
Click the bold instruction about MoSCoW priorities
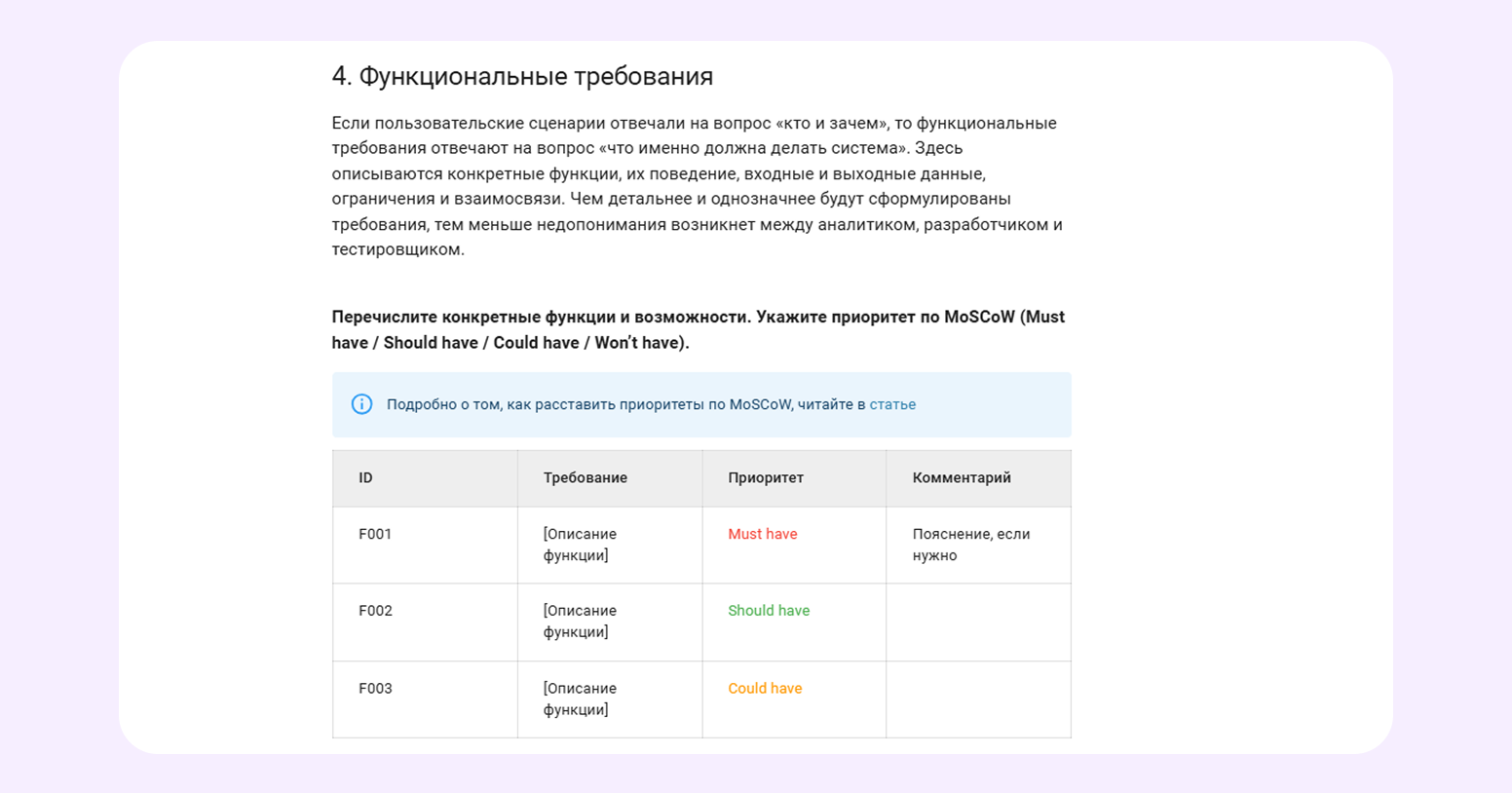click(x=698, y=329)
